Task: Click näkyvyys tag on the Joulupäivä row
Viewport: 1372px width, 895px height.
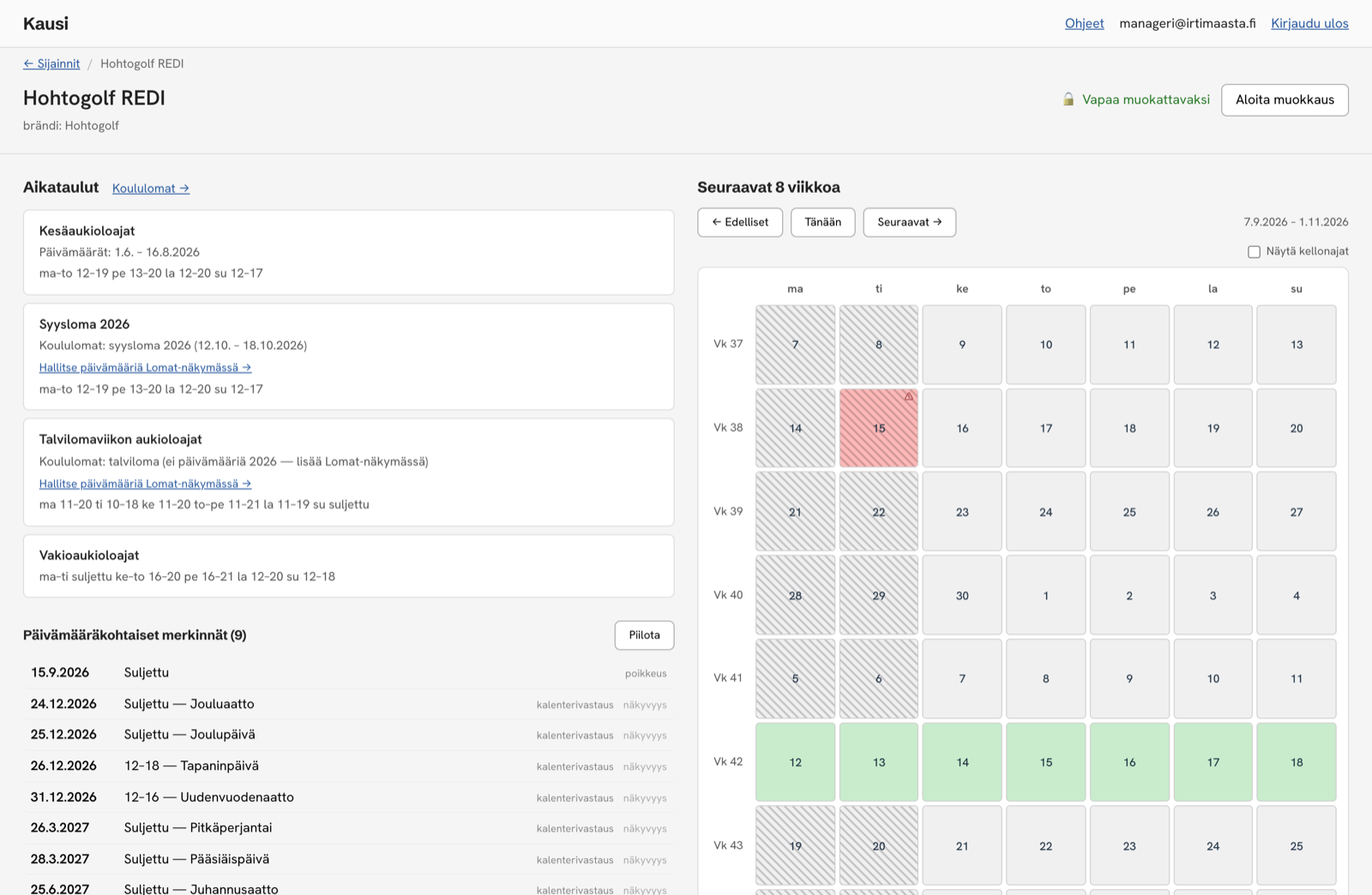Action: [x=645, y=736]
